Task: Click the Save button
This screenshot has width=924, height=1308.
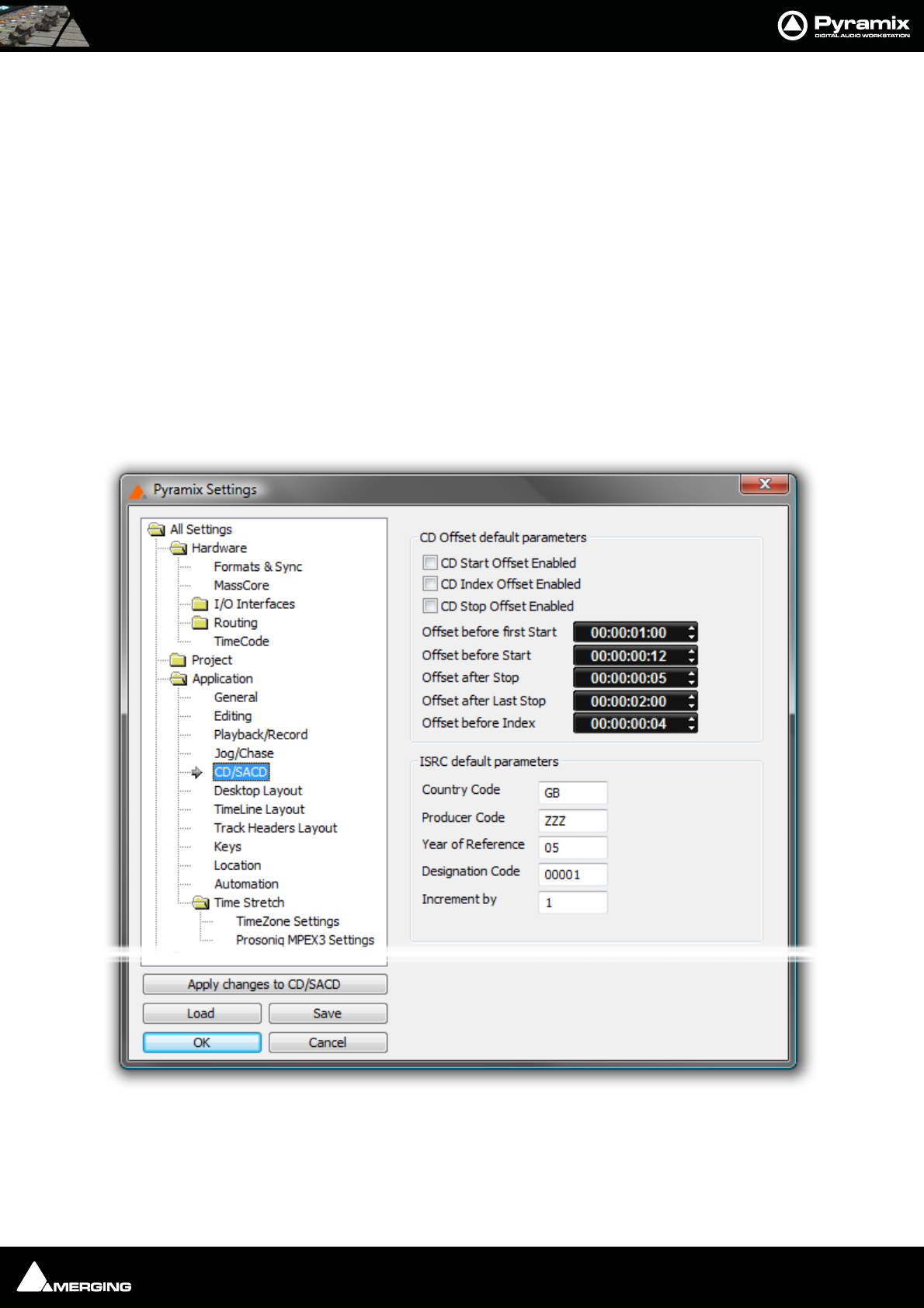Action: [x=328, y=1014]
